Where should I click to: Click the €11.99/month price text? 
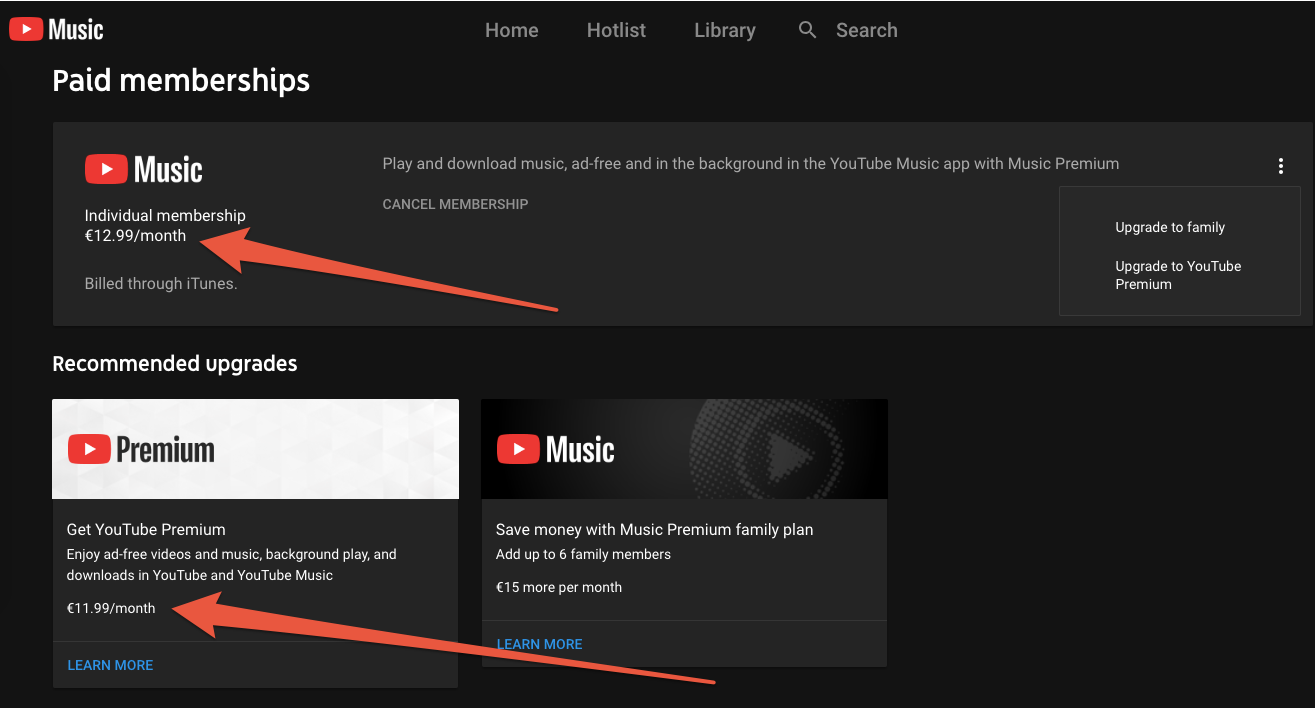click(111, 608)
